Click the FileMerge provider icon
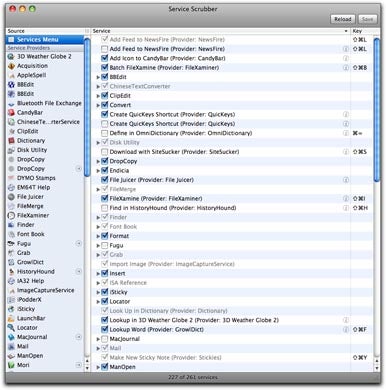This screenshot has height=390, width=386. pos(11,206)
